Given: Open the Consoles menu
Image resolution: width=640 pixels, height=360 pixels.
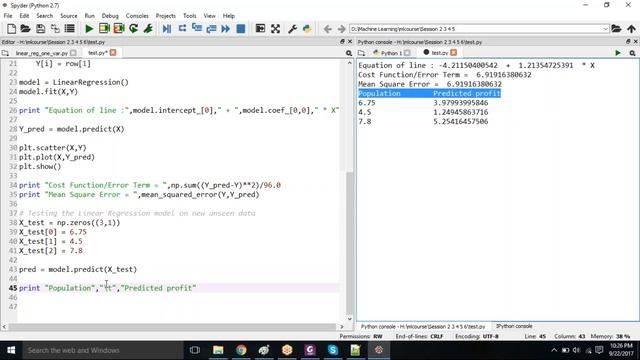Looking at the screenshot, I should [137, 16].
